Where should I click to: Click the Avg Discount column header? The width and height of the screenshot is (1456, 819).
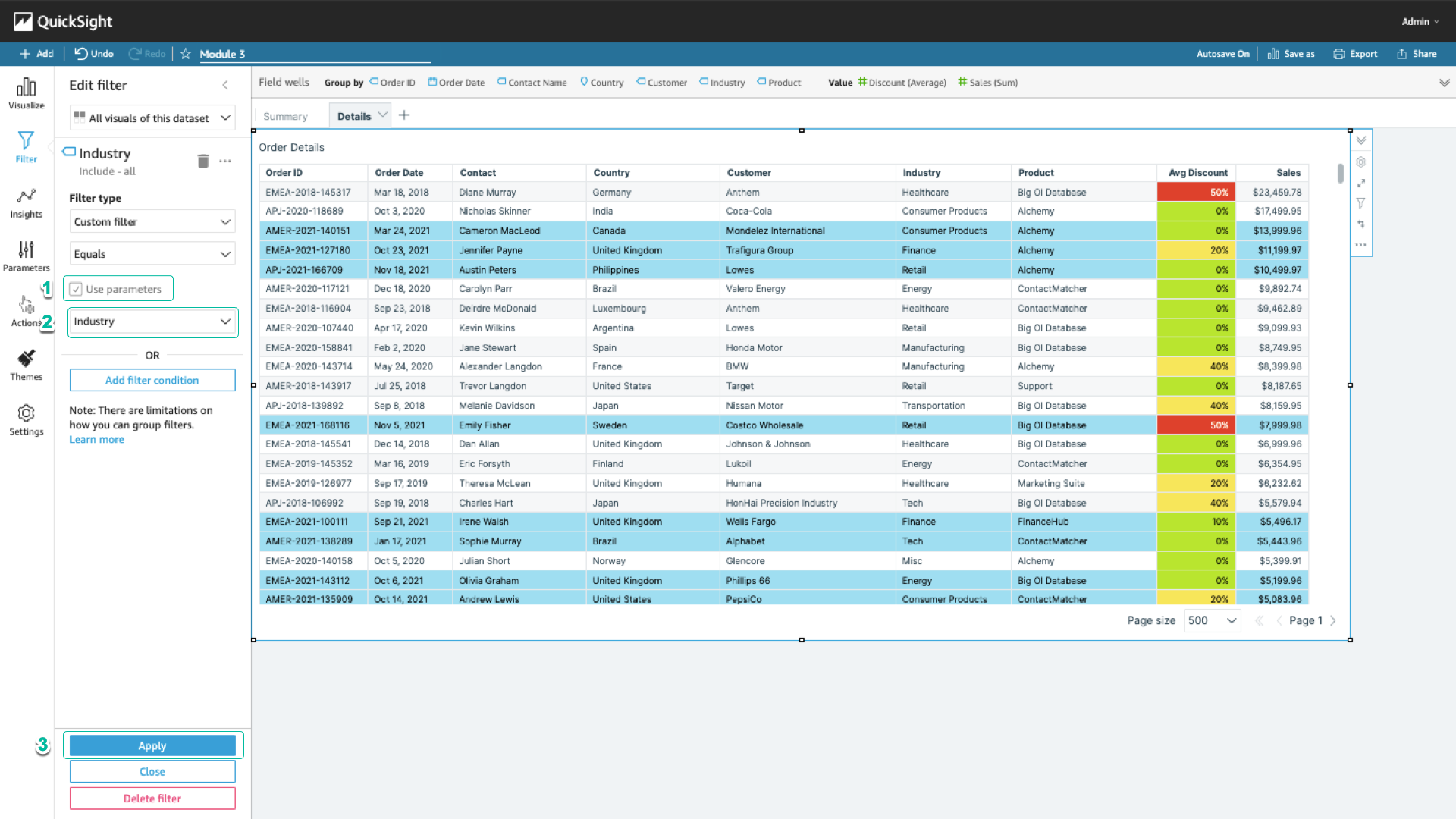(1197, 173)
